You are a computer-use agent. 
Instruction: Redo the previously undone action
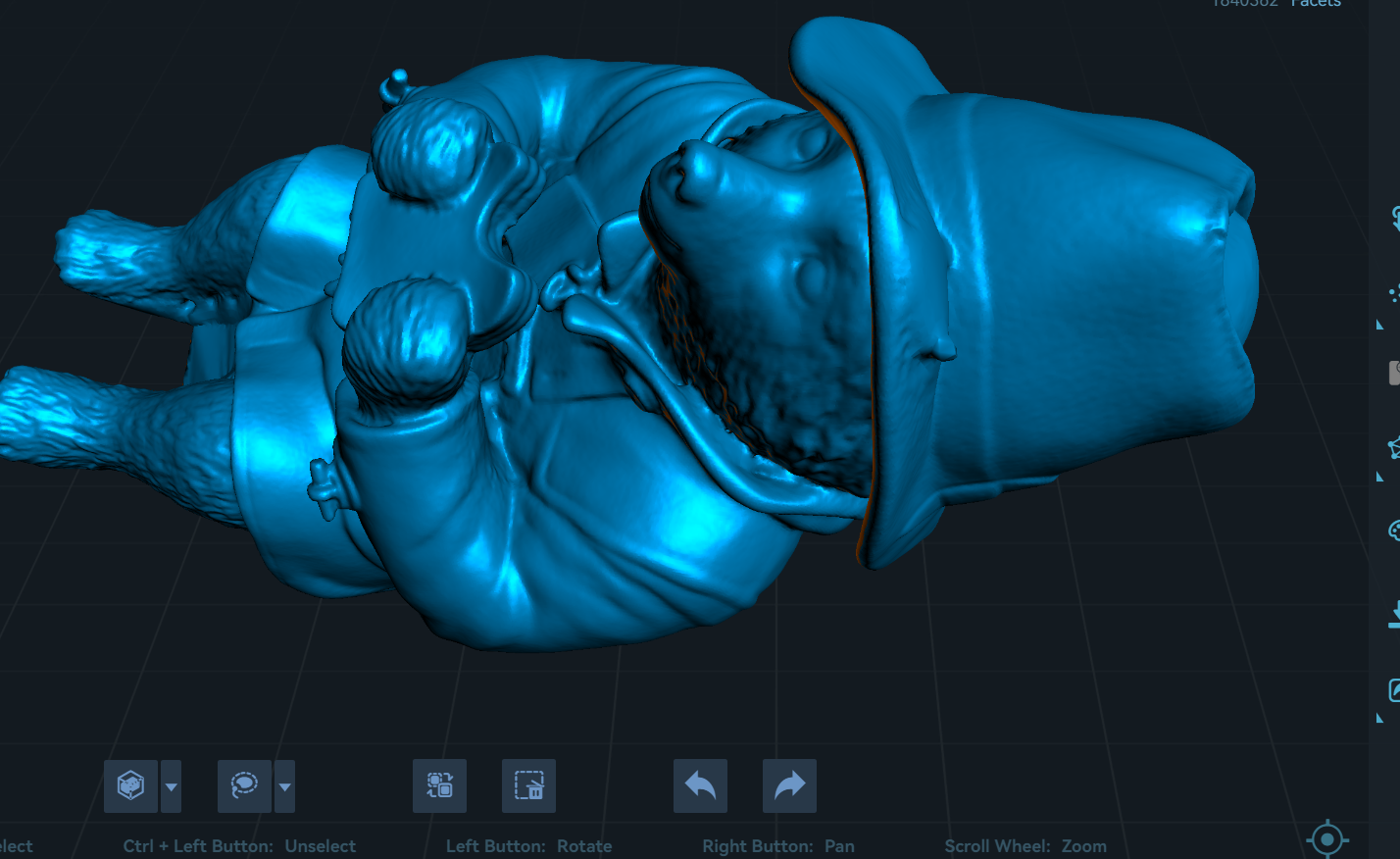coord(789,785)
